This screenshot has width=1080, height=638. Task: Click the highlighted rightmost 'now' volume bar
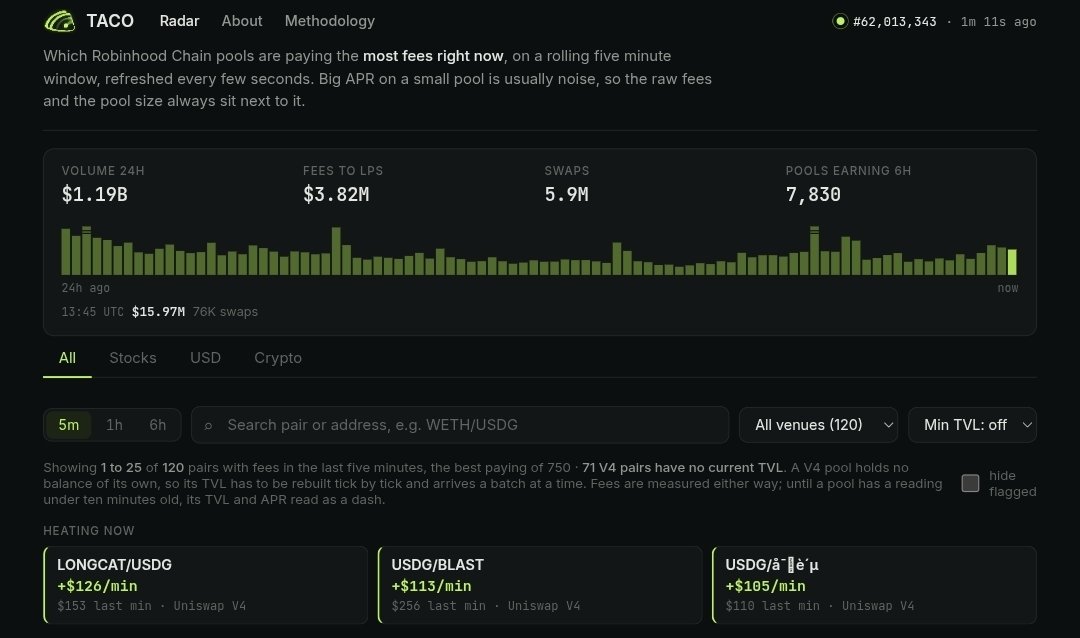click(x=1012, y=263)
